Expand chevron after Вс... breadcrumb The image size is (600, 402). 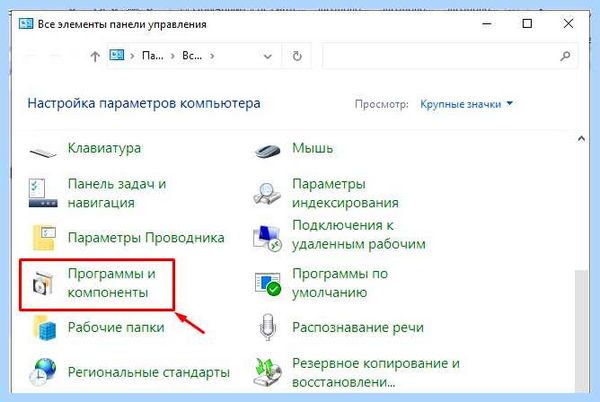(212, 56)
